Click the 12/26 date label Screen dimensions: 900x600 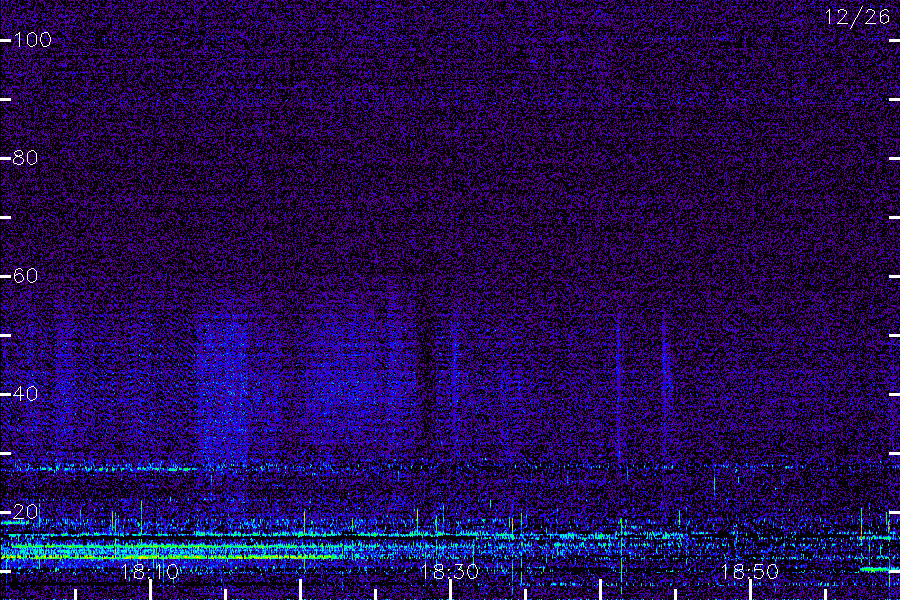(x=858, y=17)
